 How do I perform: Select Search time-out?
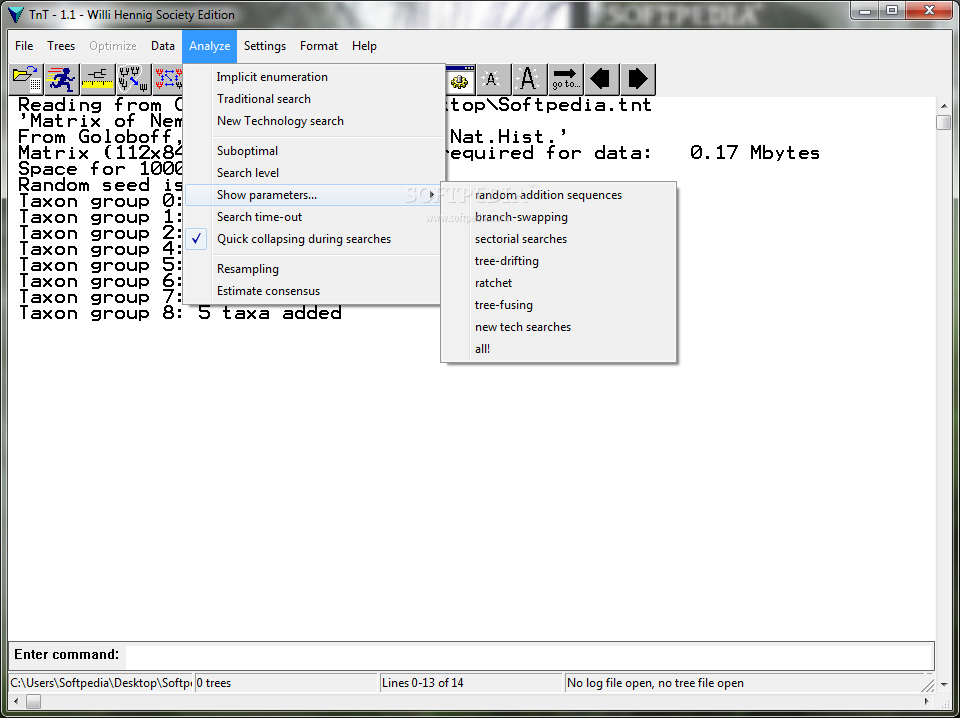(x=313, y=217)
